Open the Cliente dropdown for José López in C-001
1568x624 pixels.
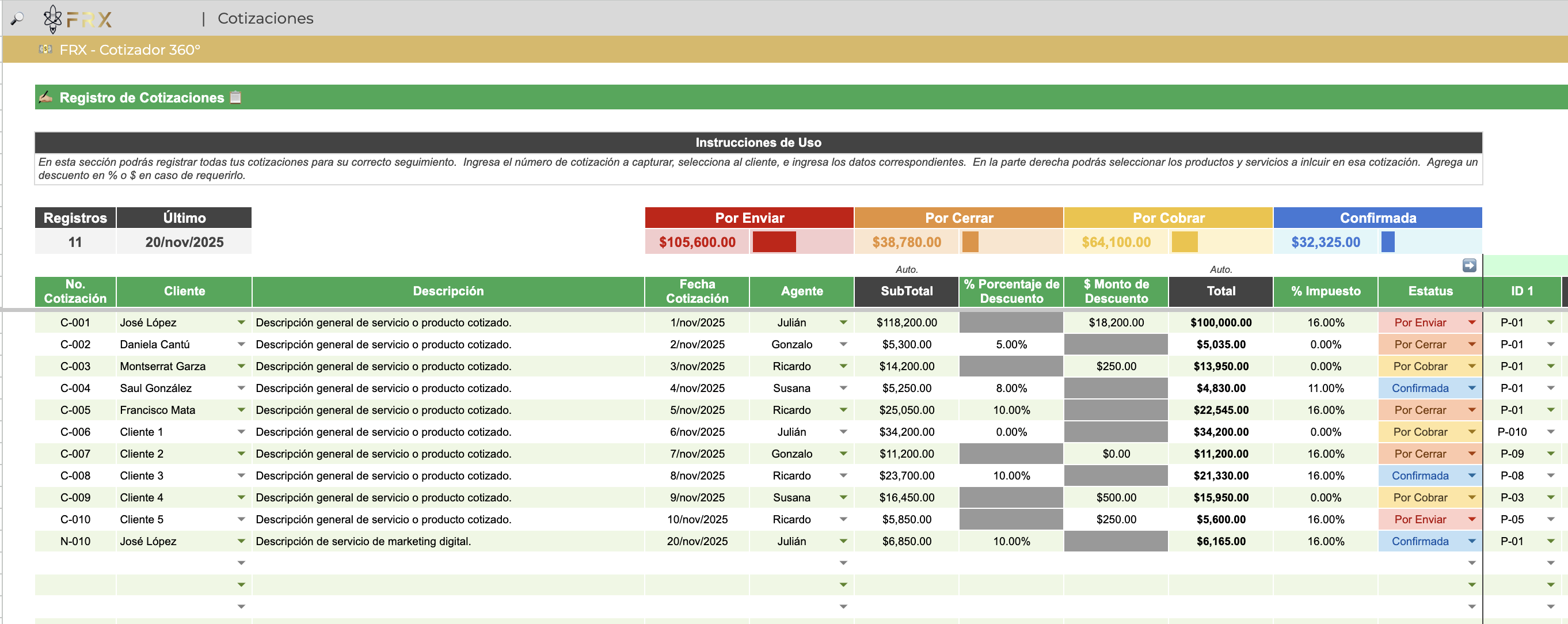241,323
